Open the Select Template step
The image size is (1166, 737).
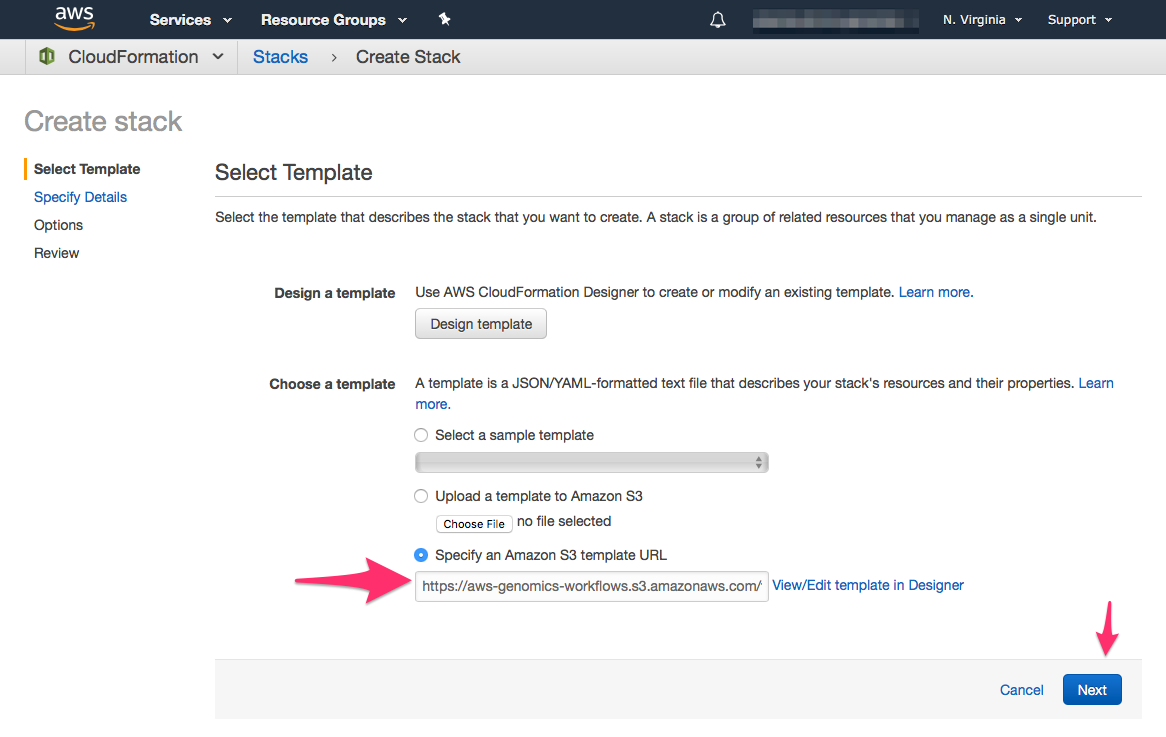click(x=87, y=169)
